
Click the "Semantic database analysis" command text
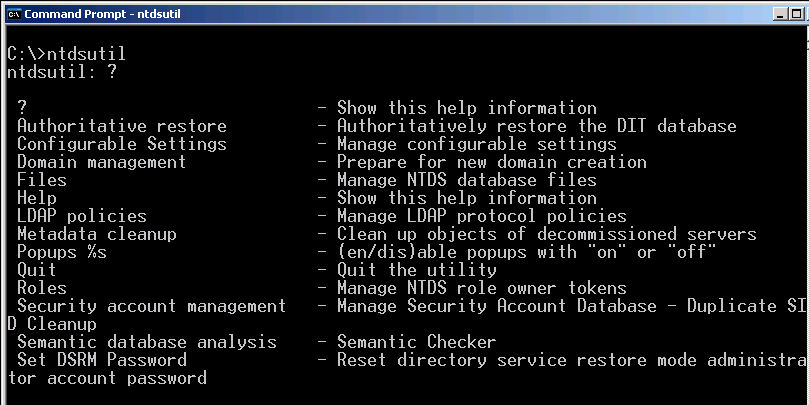146,342
